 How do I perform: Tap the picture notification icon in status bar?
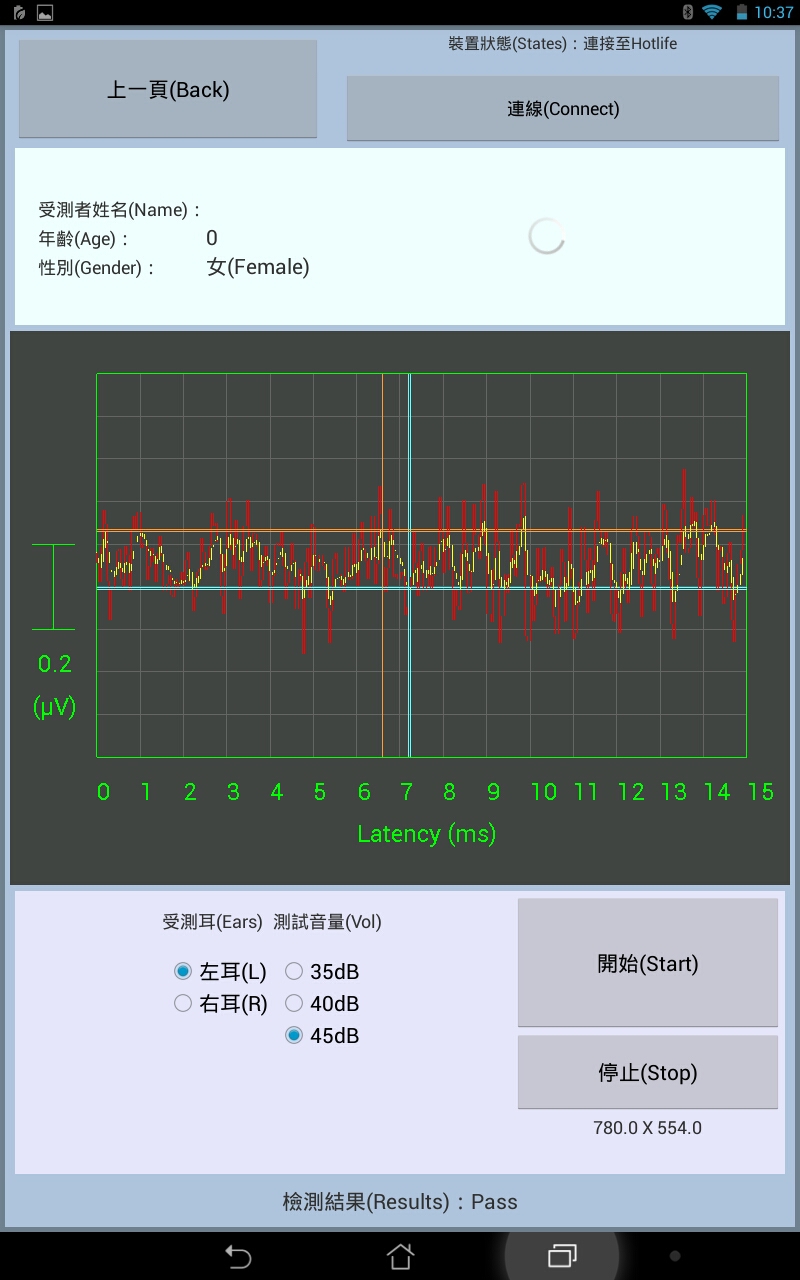pyautogui.click(x=44, y=13)
